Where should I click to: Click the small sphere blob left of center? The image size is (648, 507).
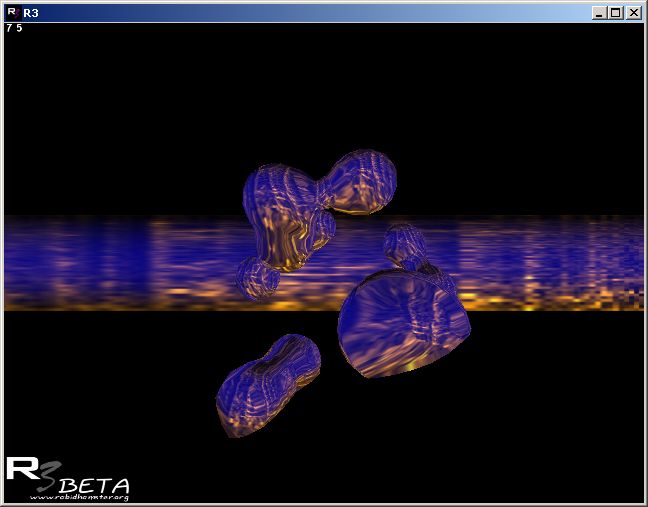[x=257, y=278]
